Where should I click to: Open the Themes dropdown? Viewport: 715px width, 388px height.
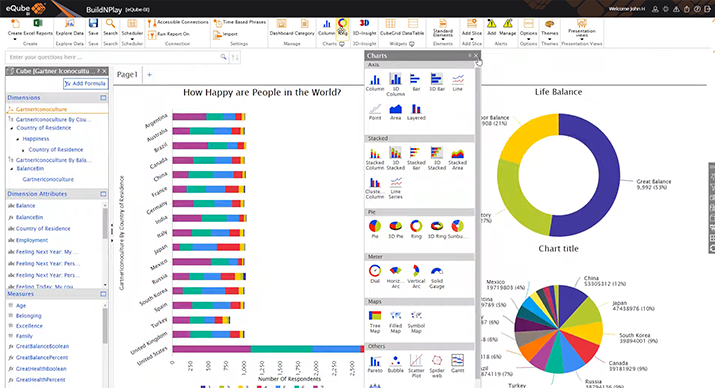coord(549,28)
